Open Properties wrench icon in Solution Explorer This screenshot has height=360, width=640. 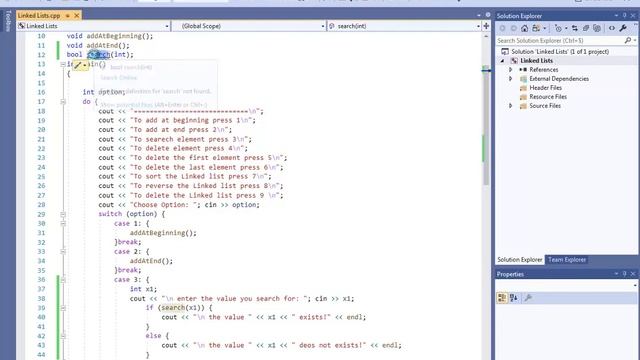(623, 28)
